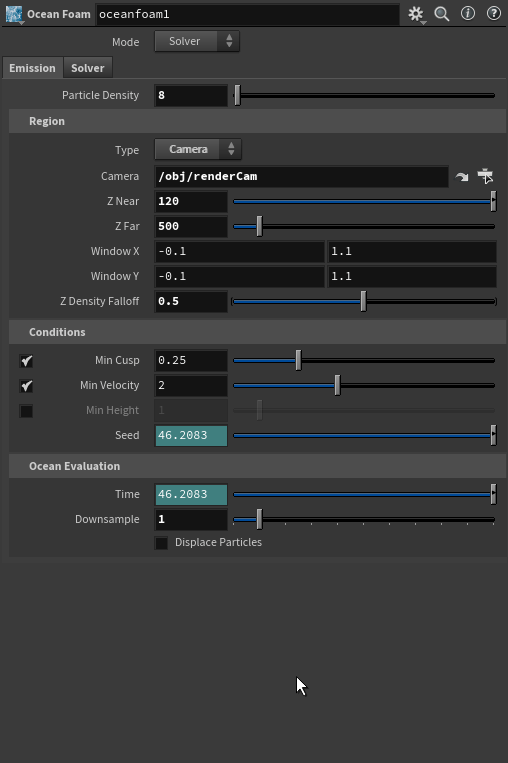The height and width of the screenshot is (763, 508).
Task: Click the jump to camera operator arrow
Action: (461, 177)
